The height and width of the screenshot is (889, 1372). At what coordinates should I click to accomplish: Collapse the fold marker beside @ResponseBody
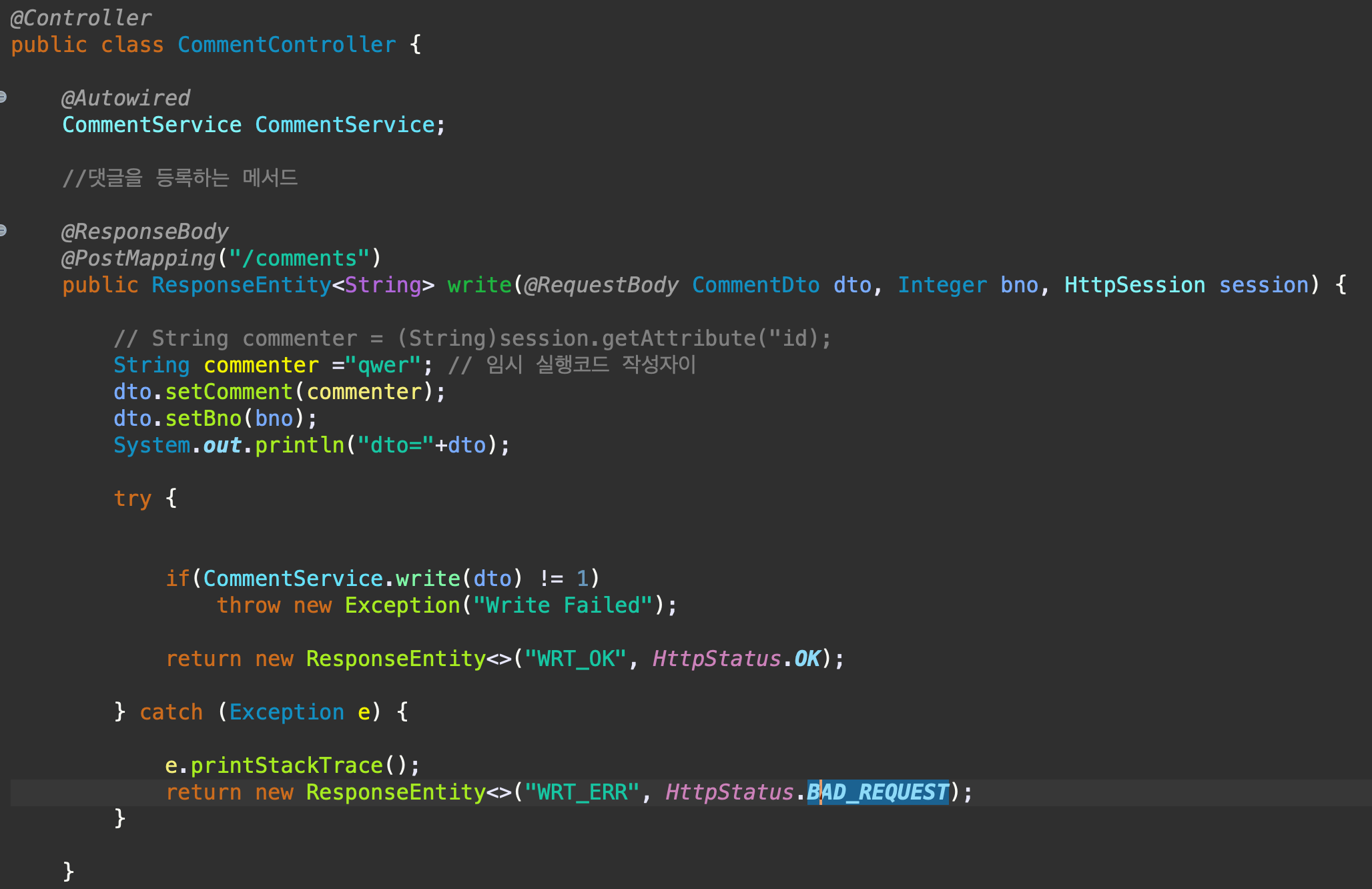(3, 230)
